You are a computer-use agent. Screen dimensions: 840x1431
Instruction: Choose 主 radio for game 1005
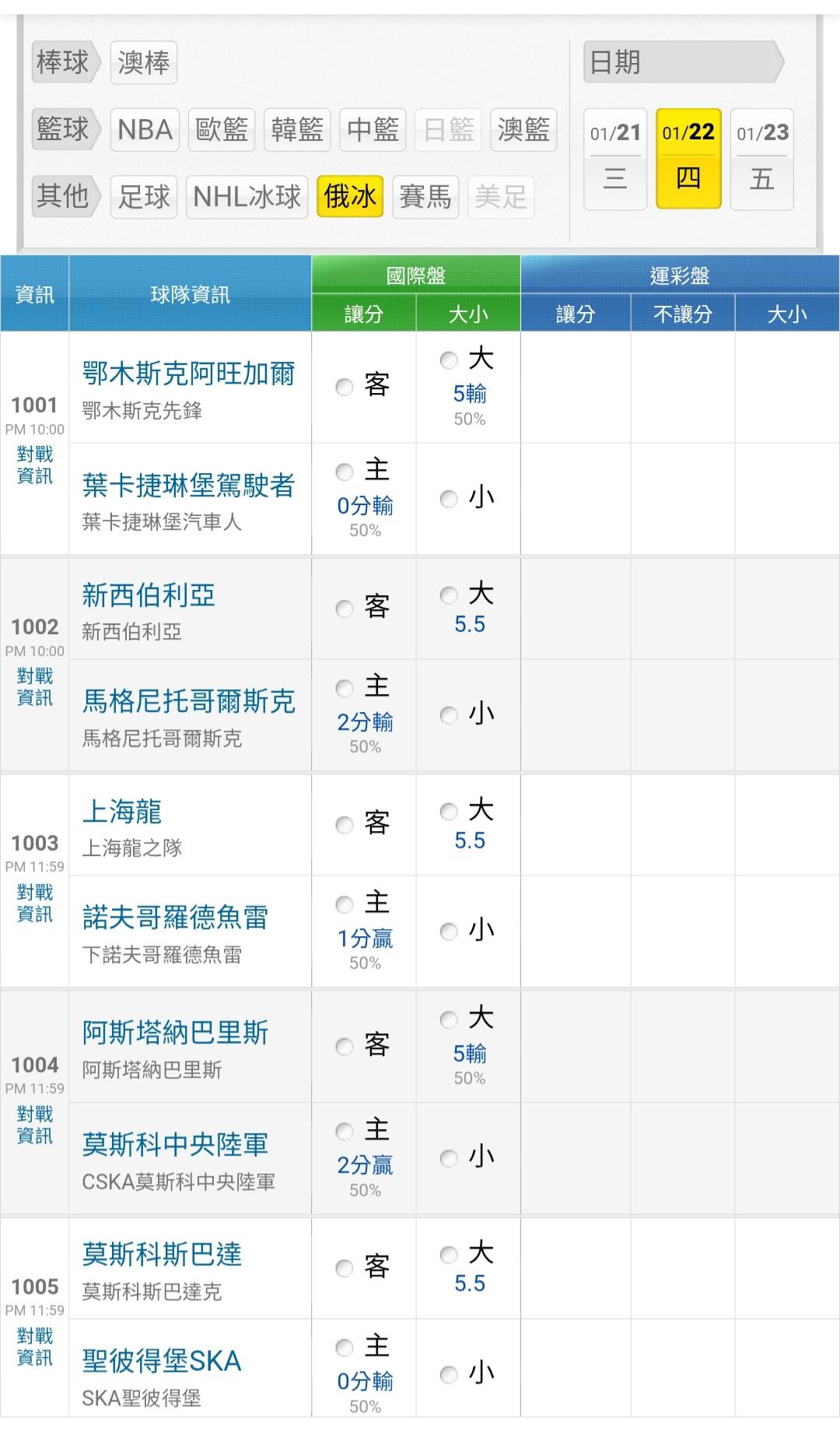345,1348
